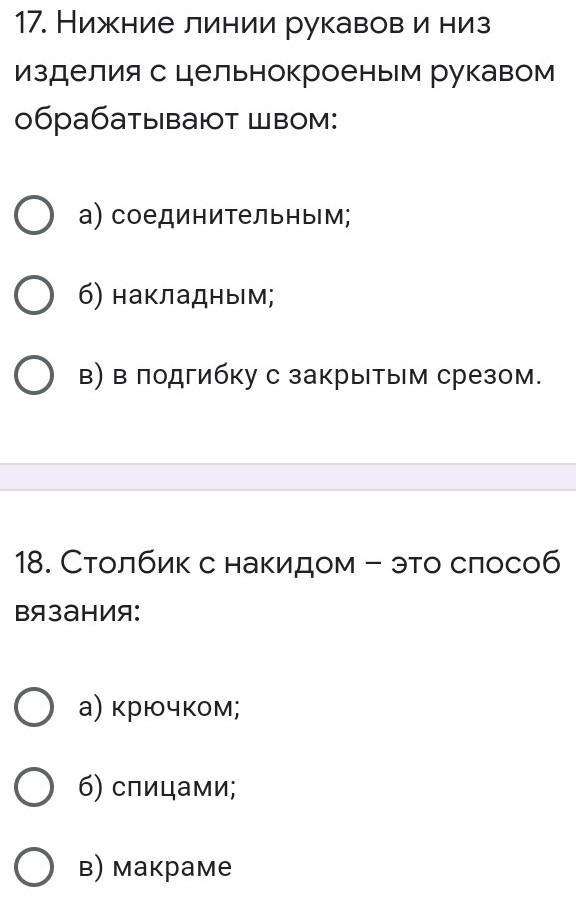Click the answer text 'накладным;'
This screenshot has height=906, width=576.
pos(193,295)
